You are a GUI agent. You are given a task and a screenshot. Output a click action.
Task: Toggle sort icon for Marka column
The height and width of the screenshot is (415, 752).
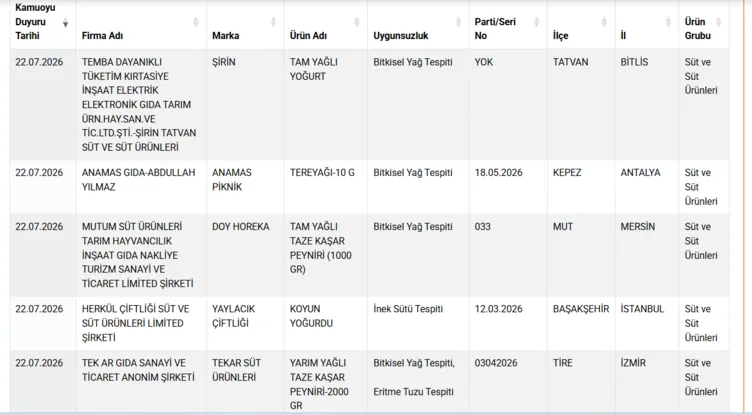(273, 22)
